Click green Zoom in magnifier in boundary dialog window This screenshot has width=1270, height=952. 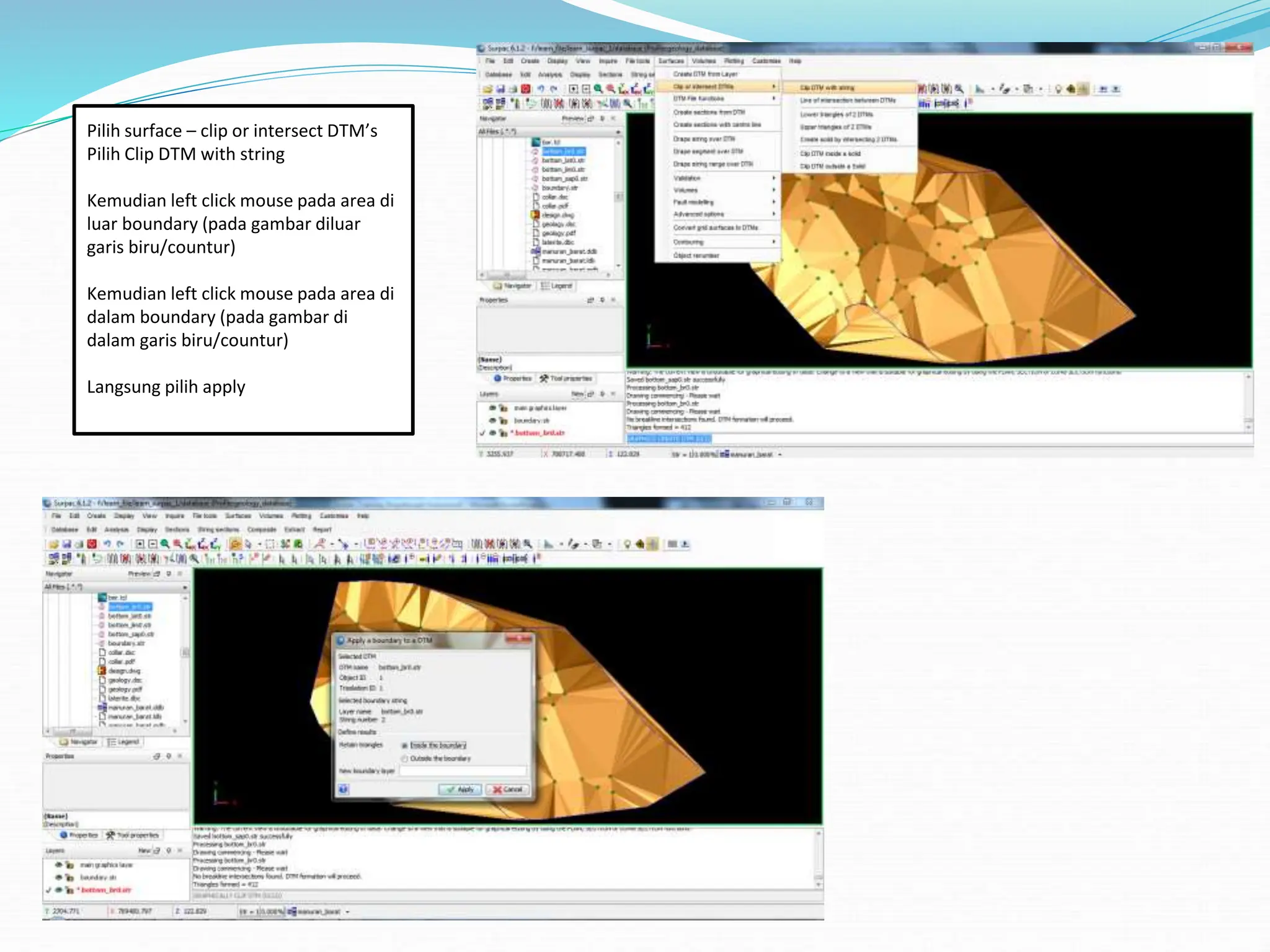pyautogui.click(x=165, y=544)
